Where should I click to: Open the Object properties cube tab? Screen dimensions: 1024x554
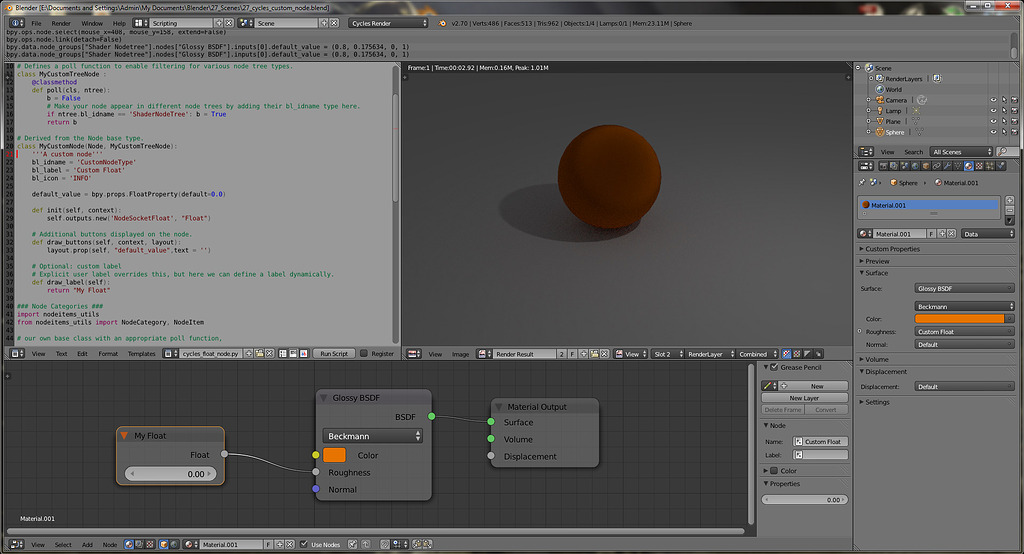(x=925, y=166)
